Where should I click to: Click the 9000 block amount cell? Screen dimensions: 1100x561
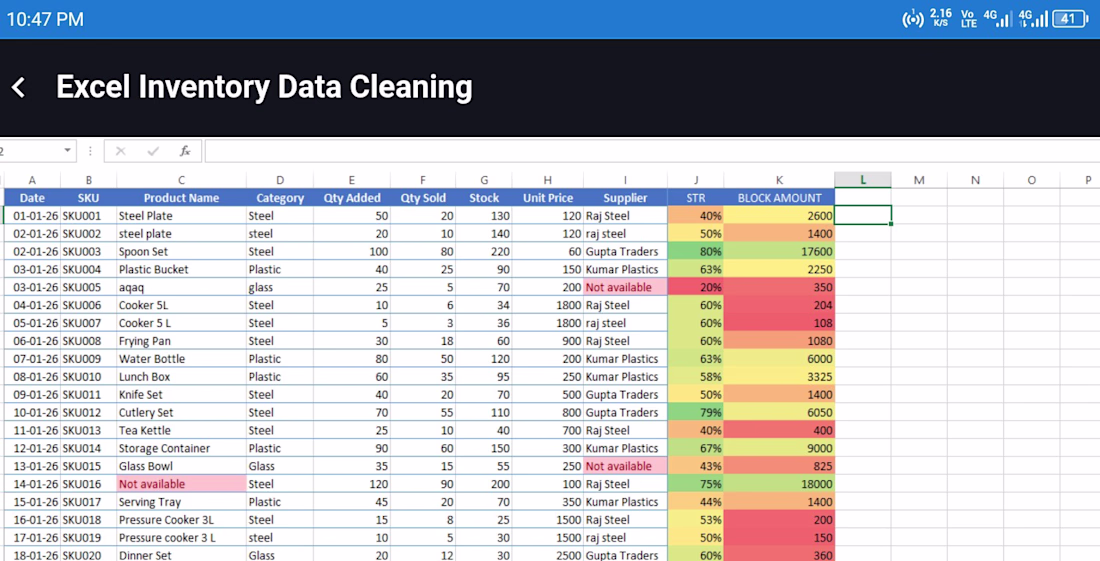tap(779, 448)
